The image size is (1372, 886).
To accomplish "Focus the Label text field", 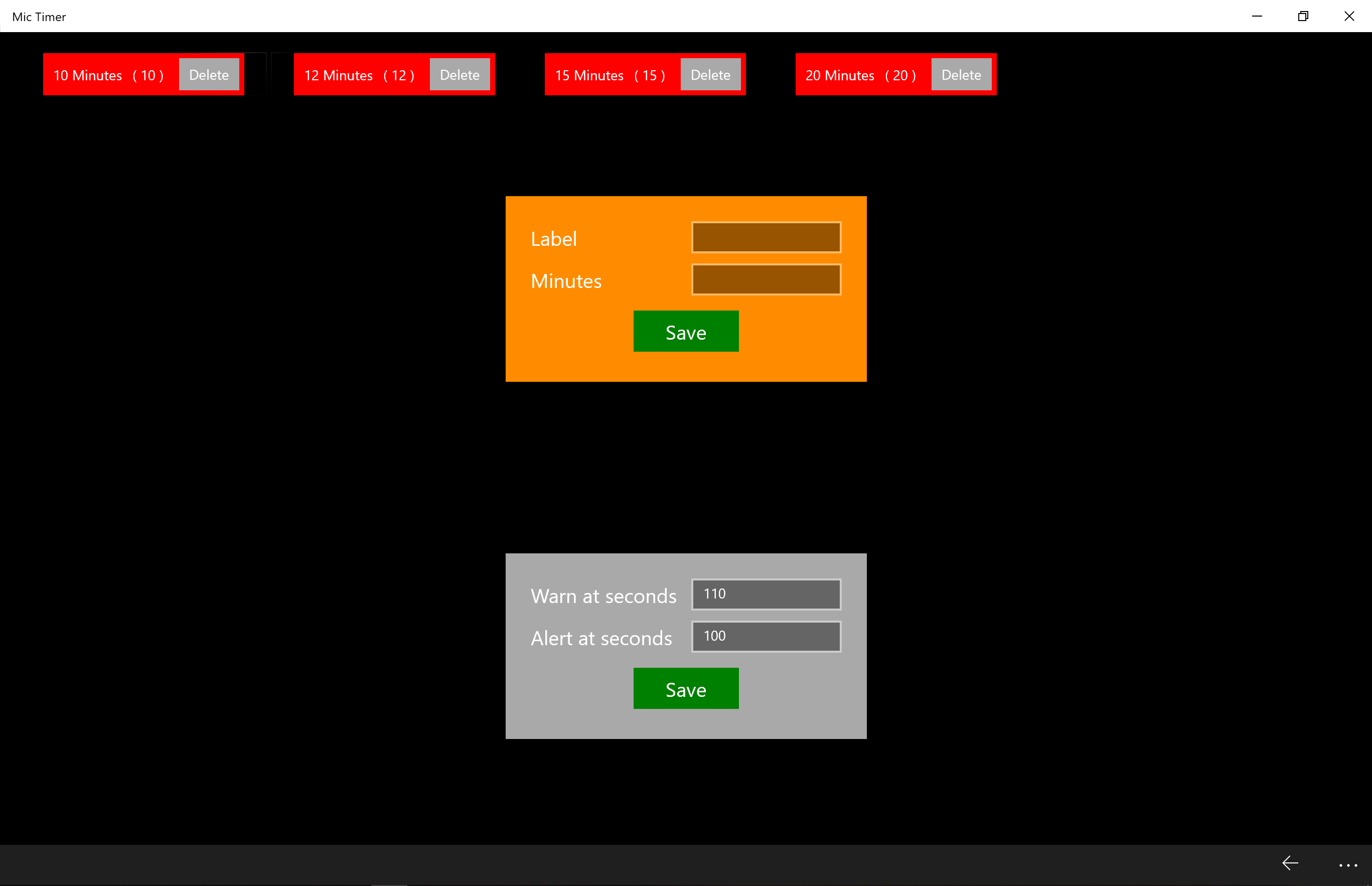I will (766, 237).
